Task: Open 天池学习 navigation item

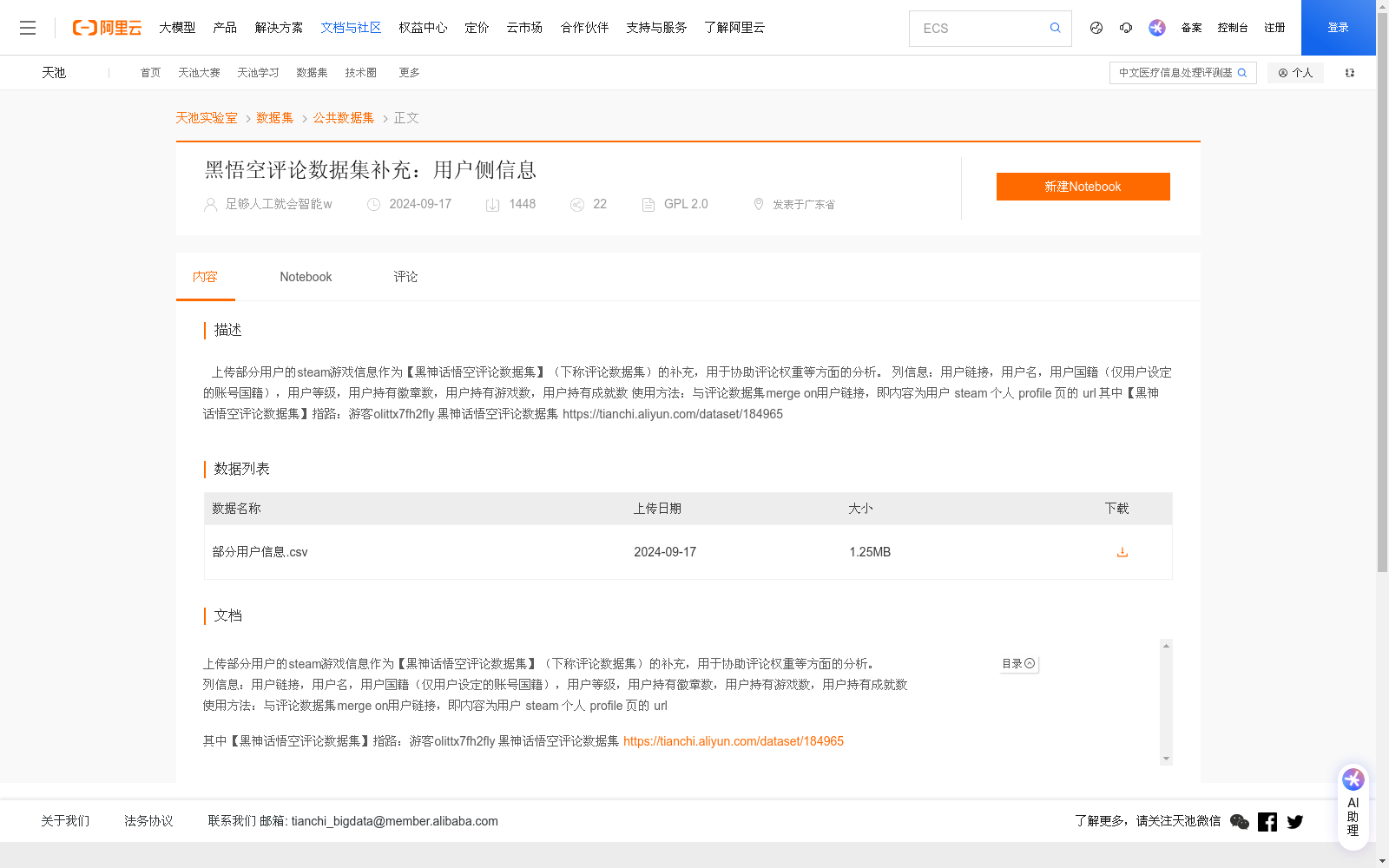Action: coord(258,73)
